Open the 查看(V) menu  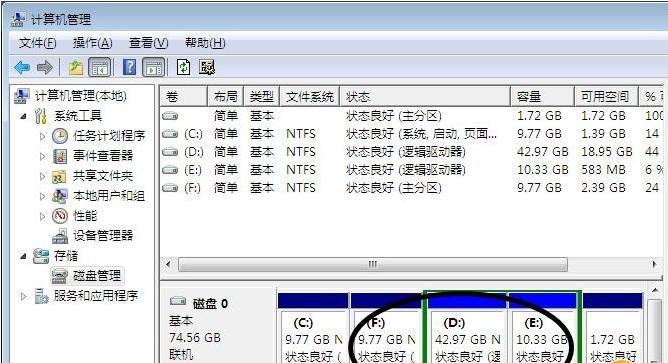click(x=148, y=43)
